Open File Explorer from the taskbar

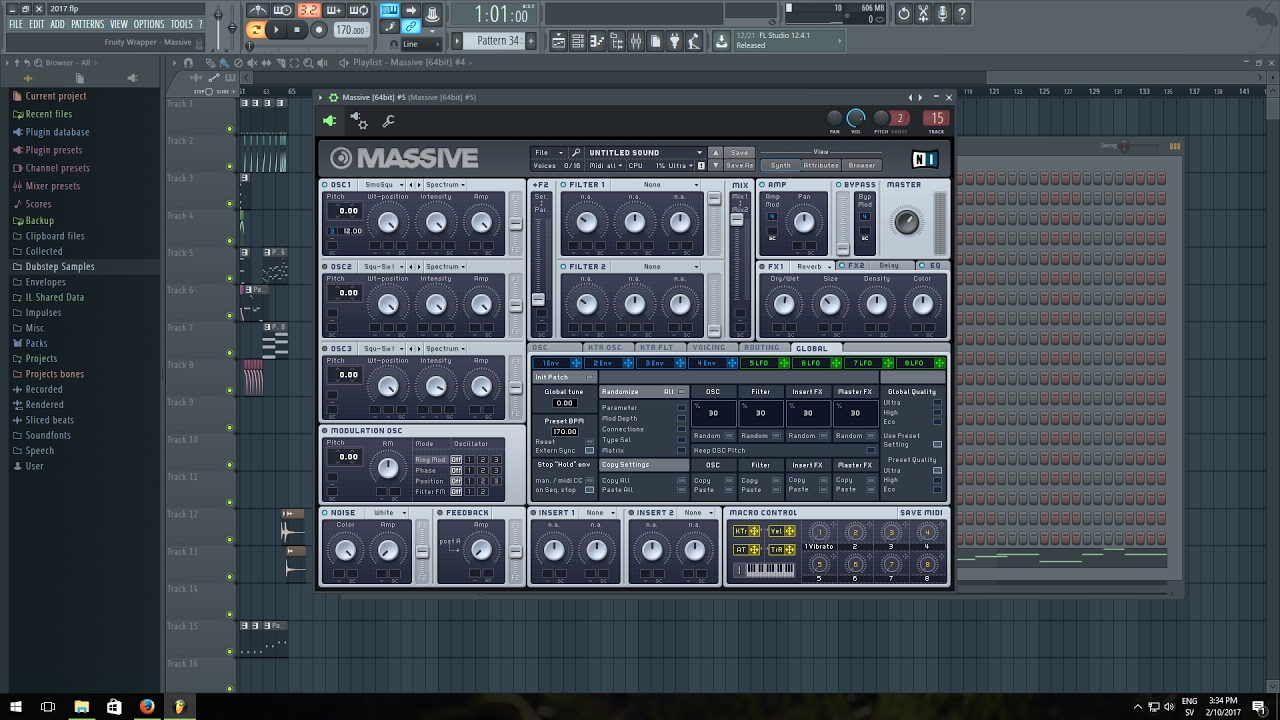click(x=81, y=706)
